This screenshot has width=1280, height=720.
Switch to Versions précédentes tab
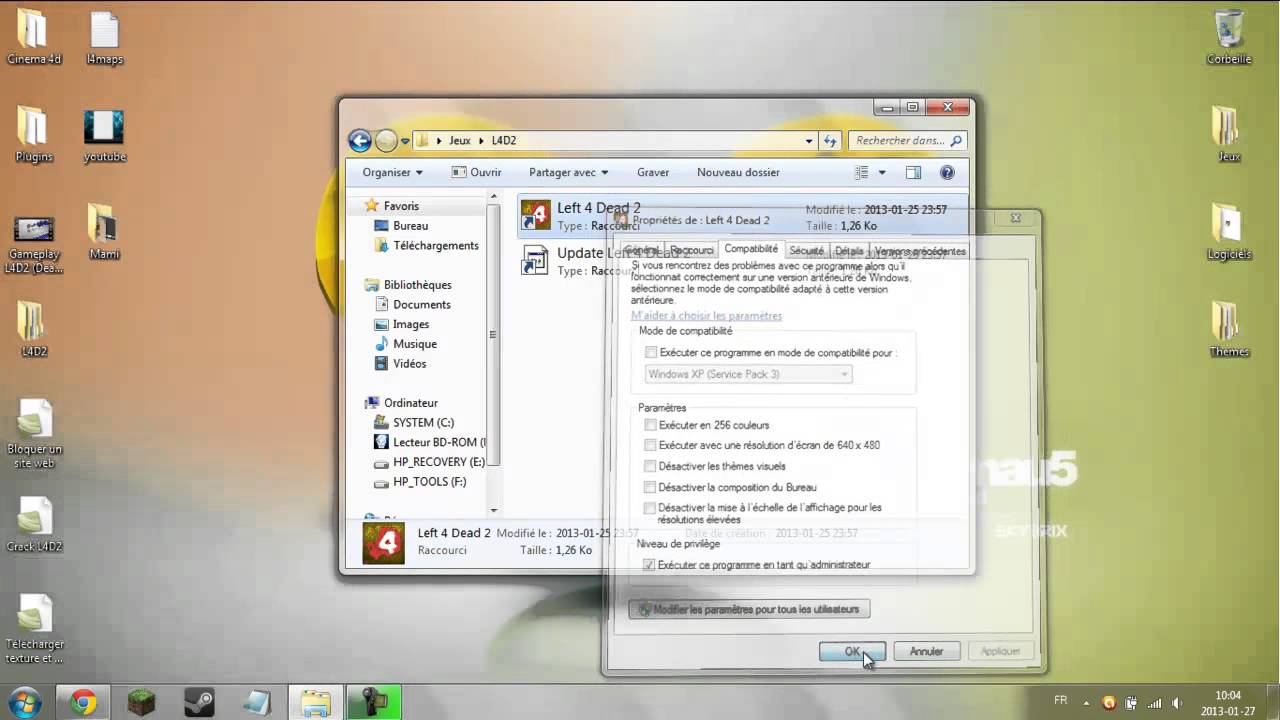click(x=920, y=250)
